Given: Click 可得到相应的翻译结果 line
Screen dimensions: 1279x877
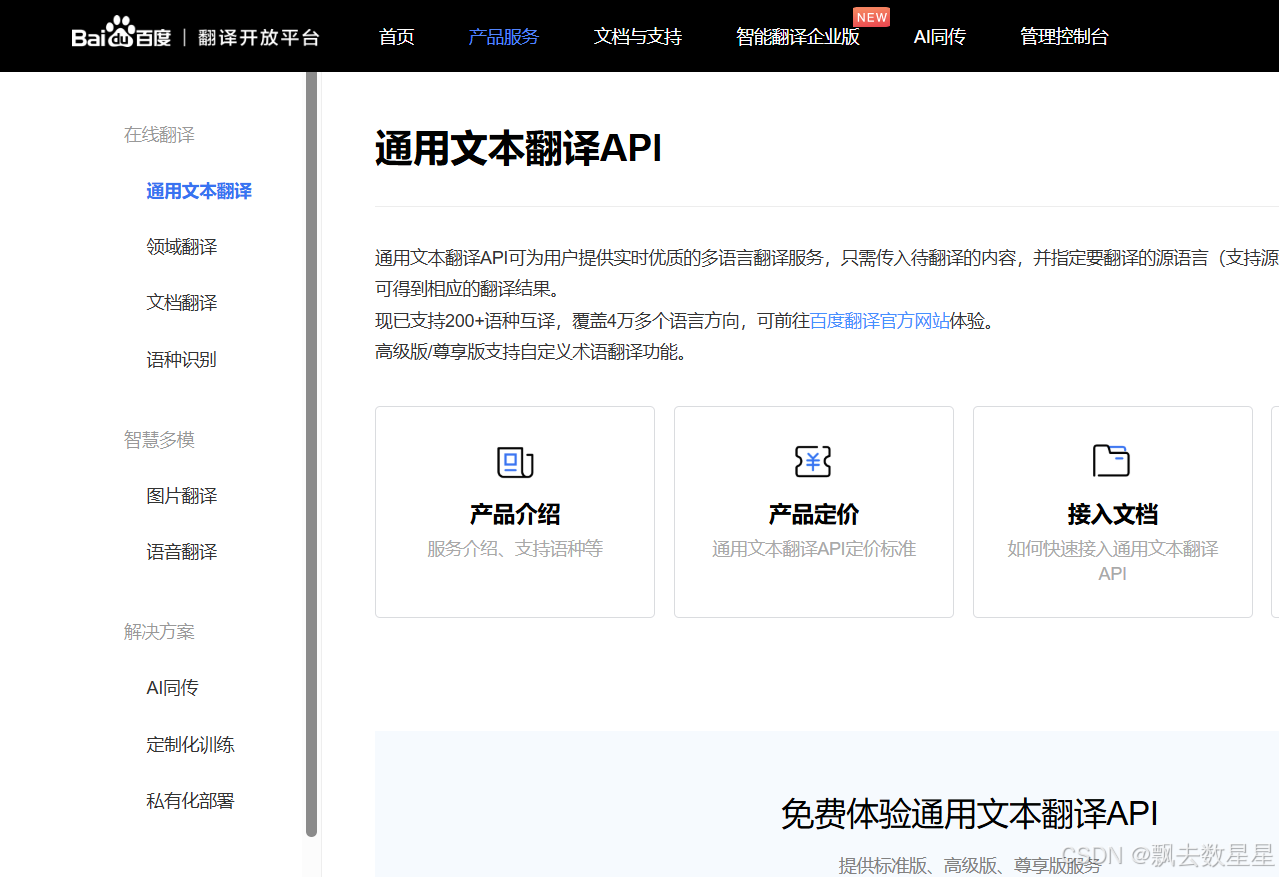Looking at the screenshot, I should (471, 289).
